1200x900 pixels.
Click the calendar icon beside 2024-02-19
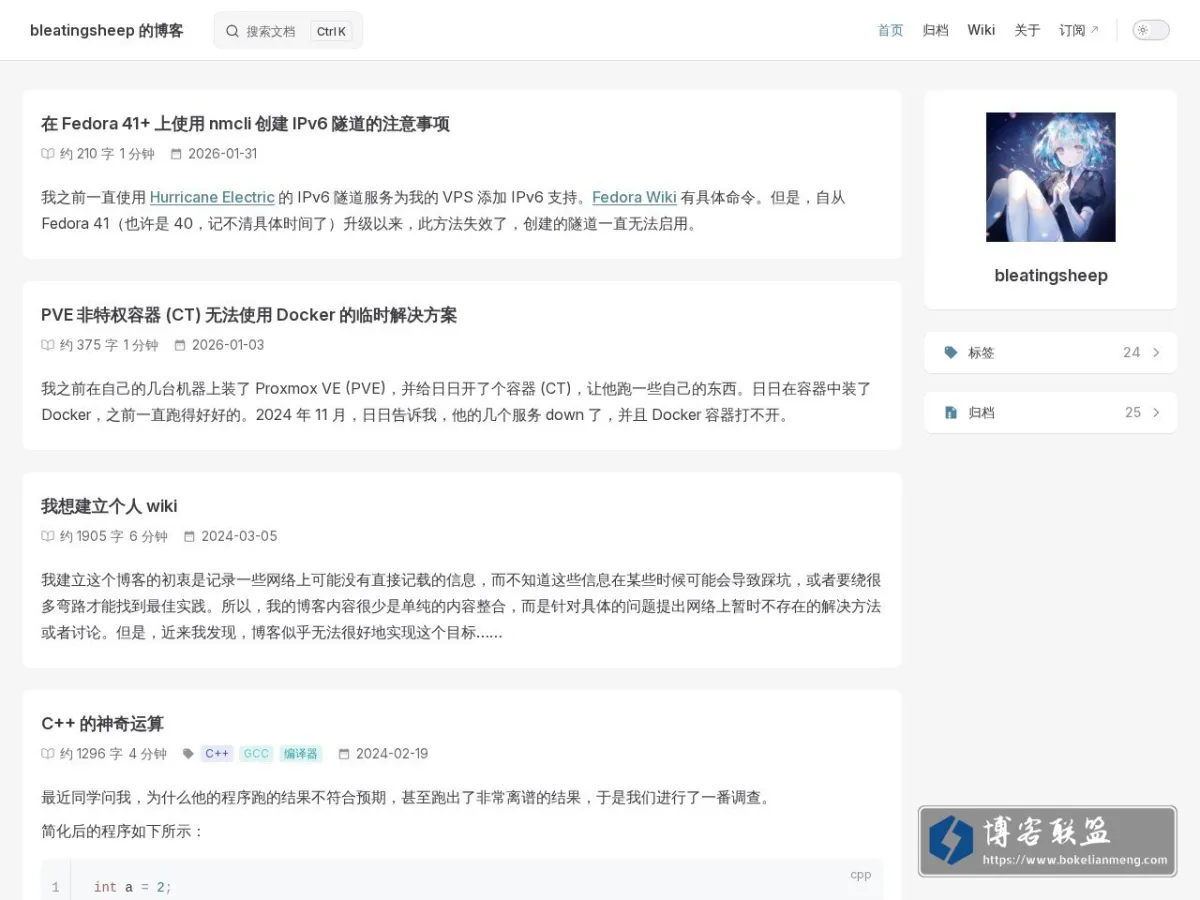344,754
